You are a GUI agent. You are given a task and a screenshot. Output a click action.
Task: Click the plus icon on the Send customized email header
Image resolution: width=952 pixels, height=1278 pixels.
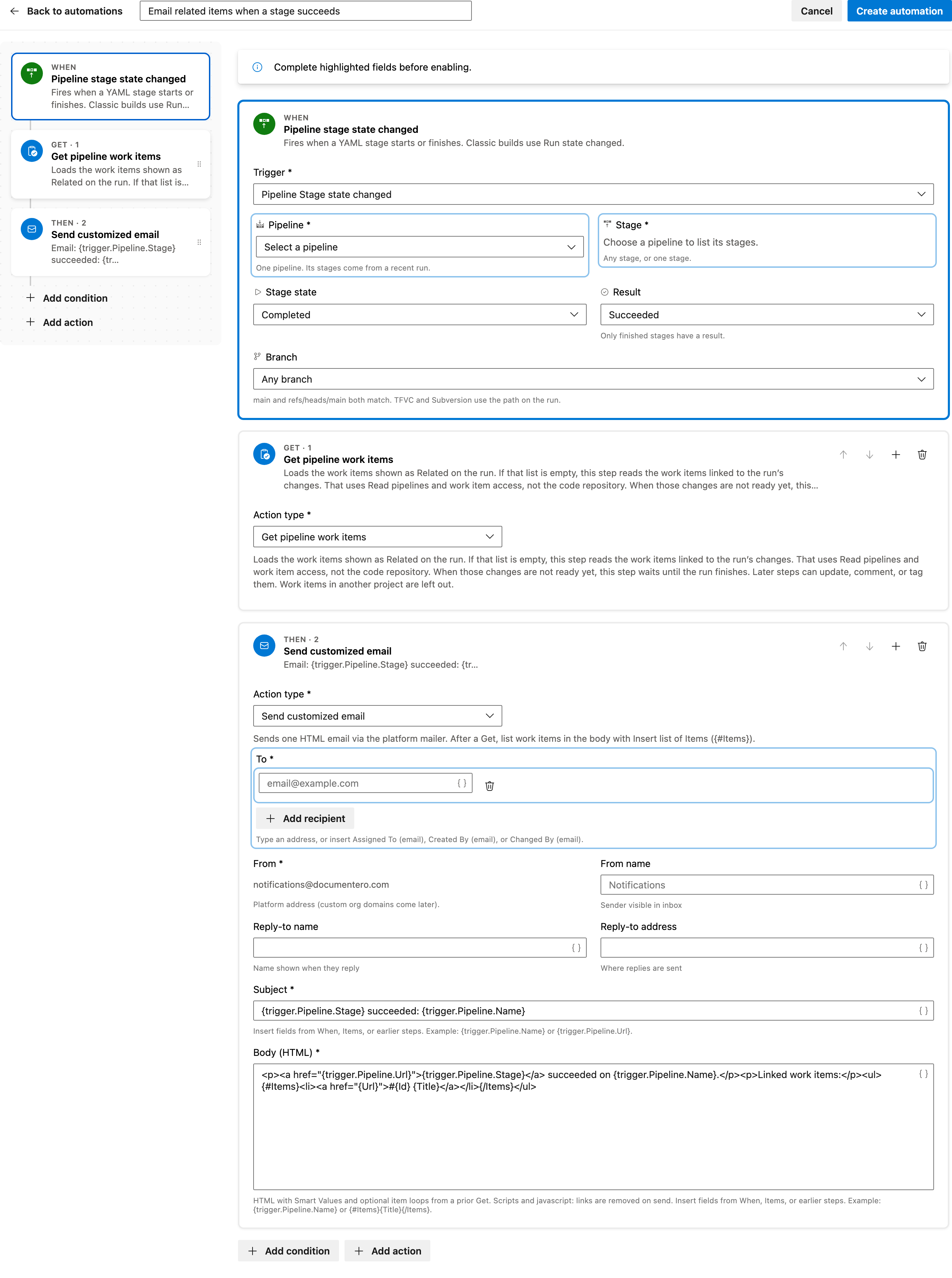(896, 647)
